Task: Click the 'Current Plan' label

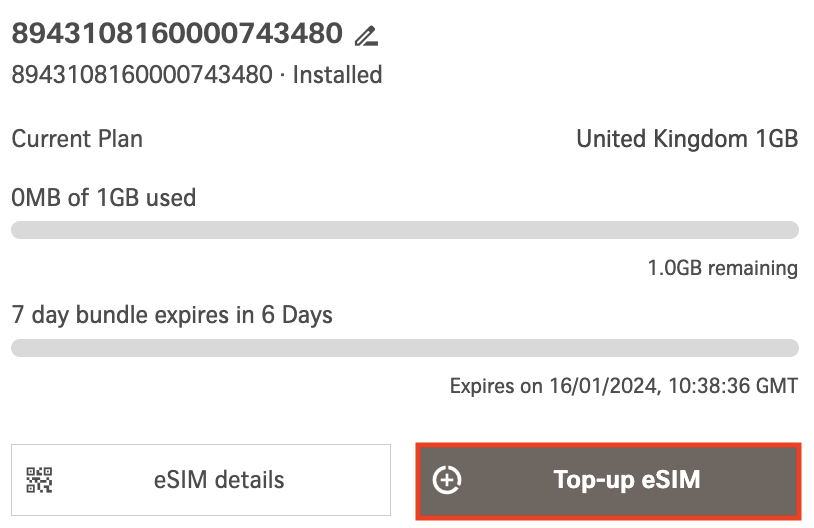Action: click(77, 139)
